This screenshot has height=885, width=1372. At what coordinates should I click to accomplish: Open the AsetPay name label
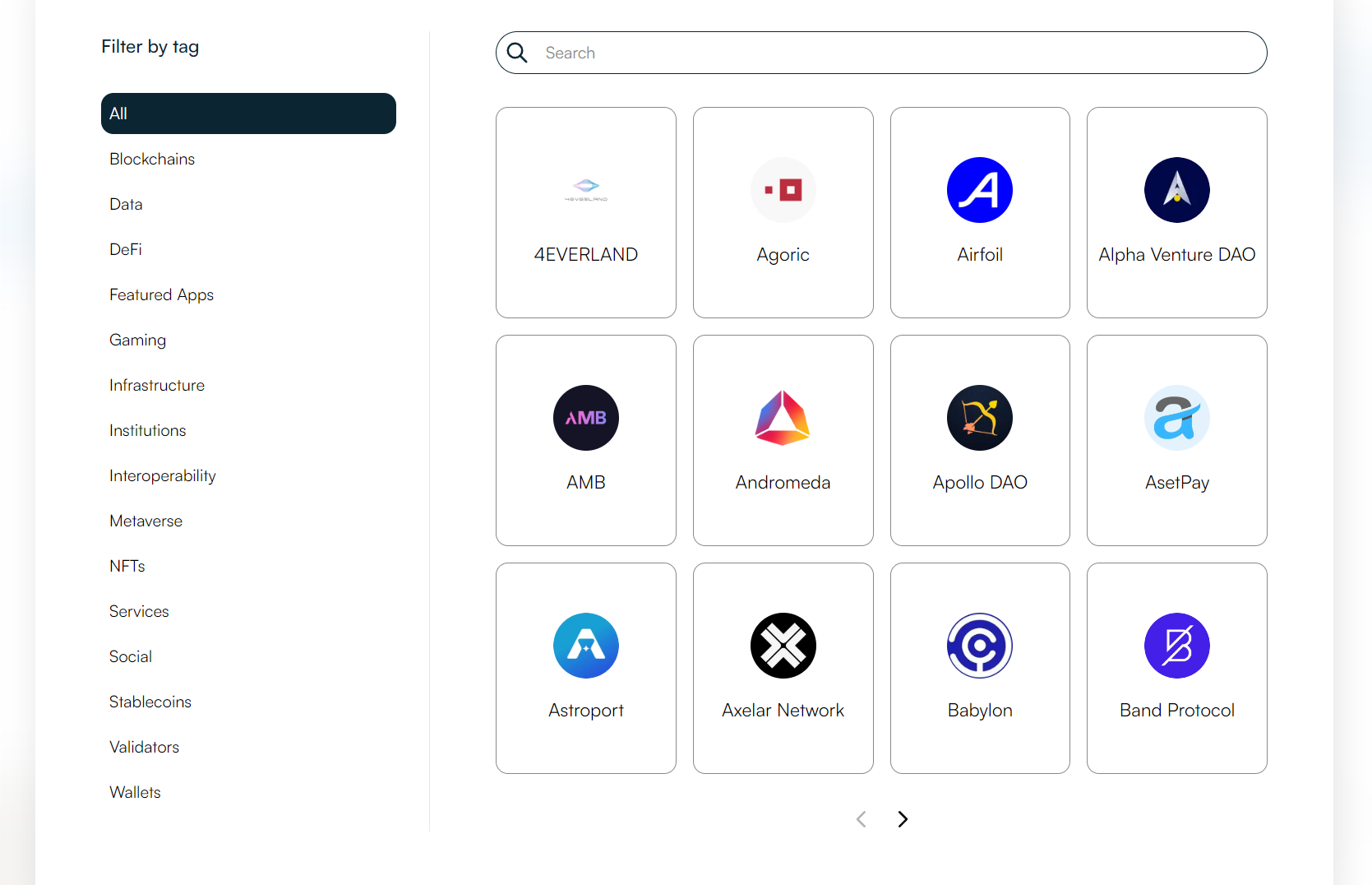[1177, 483]
